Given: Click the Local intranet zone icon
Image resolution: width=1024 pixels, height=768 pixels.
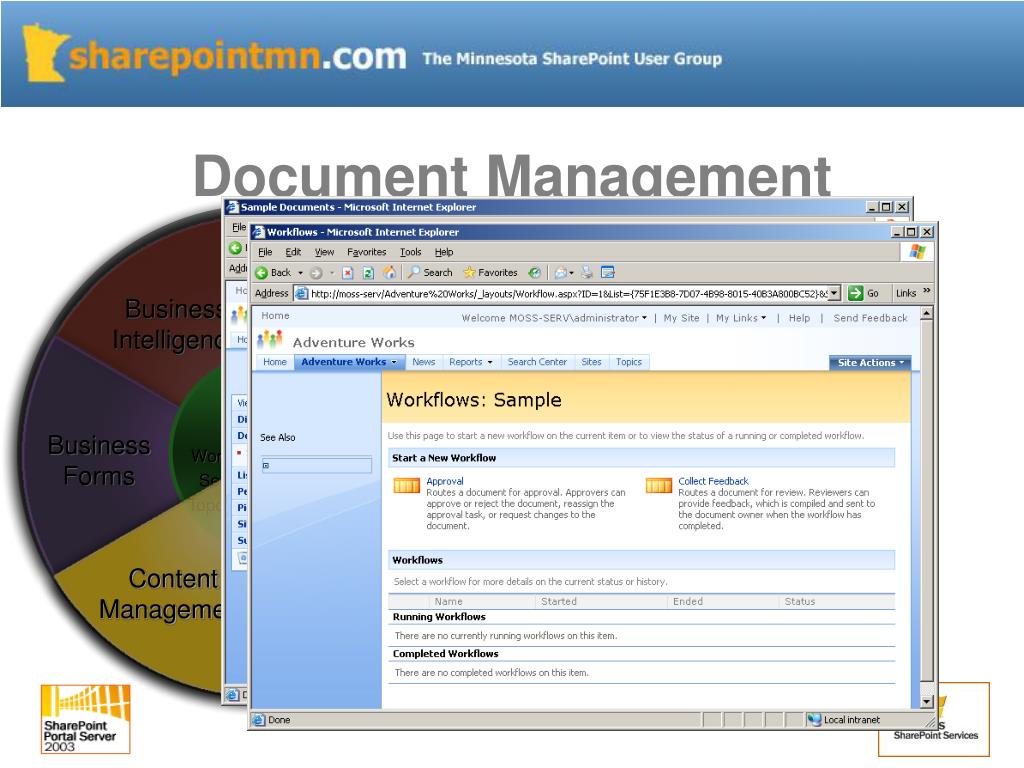Looking at the screenshot, I should 814,720.
